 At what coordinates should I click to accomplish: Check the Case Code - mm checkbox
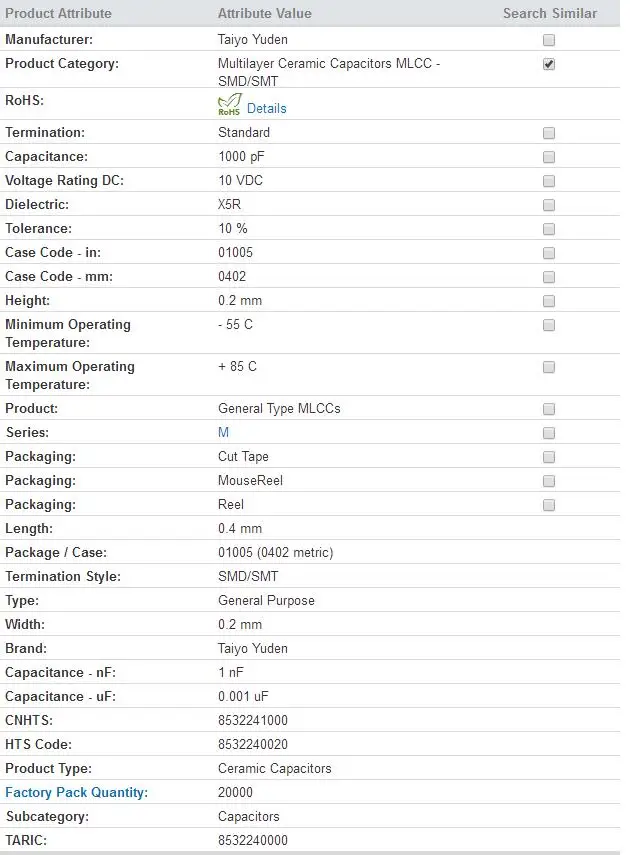[549, 277]
